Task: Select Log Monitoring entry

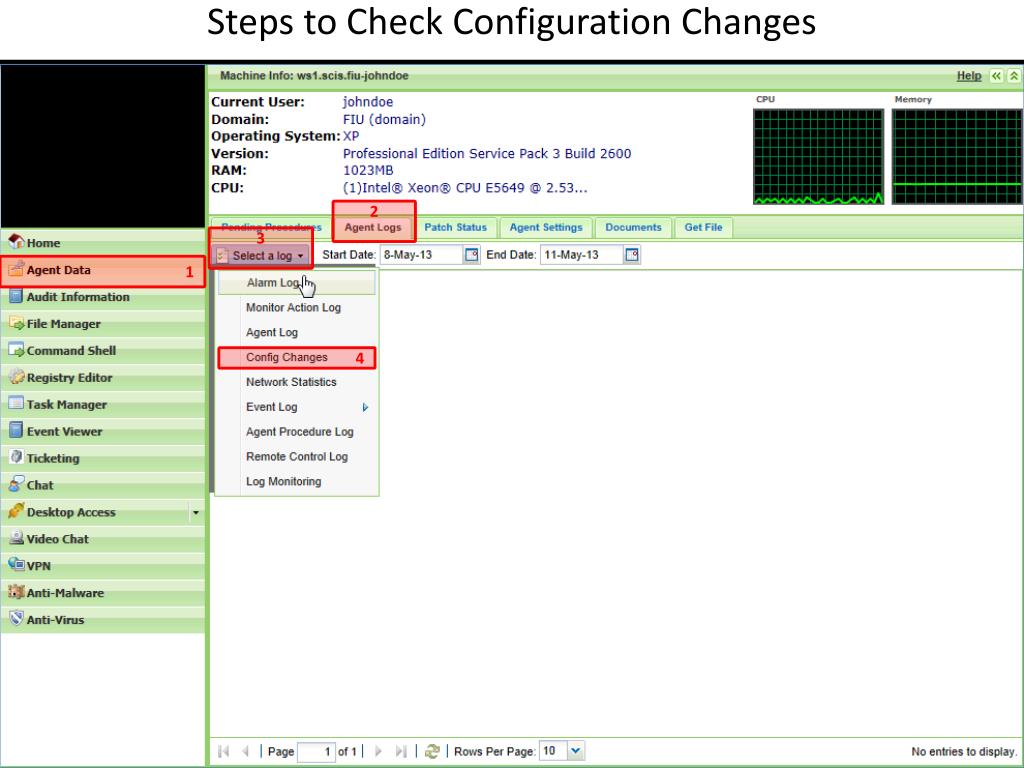Action: pyautogui.click(x=297, y=481)
